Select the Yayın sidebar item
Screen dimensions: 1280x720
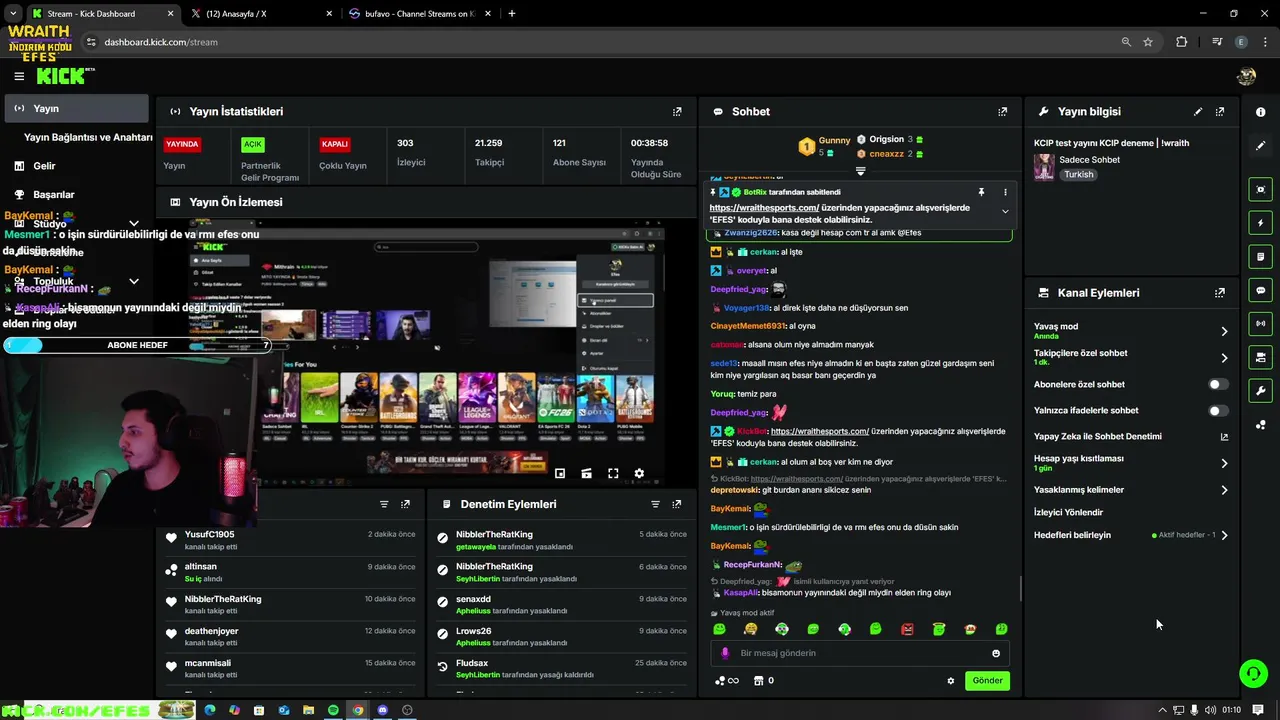76,108
